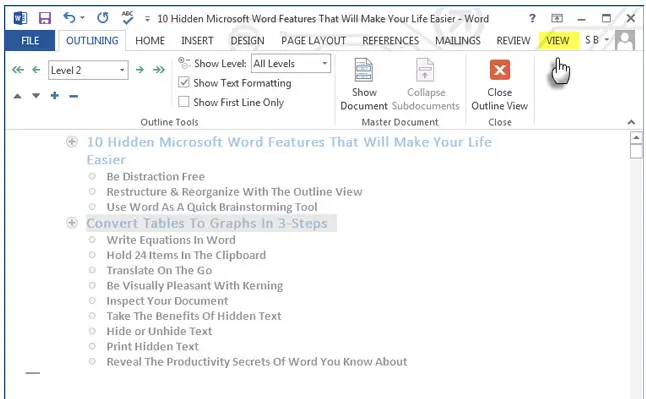Click the single left Promote arrow

click(36, 70)
